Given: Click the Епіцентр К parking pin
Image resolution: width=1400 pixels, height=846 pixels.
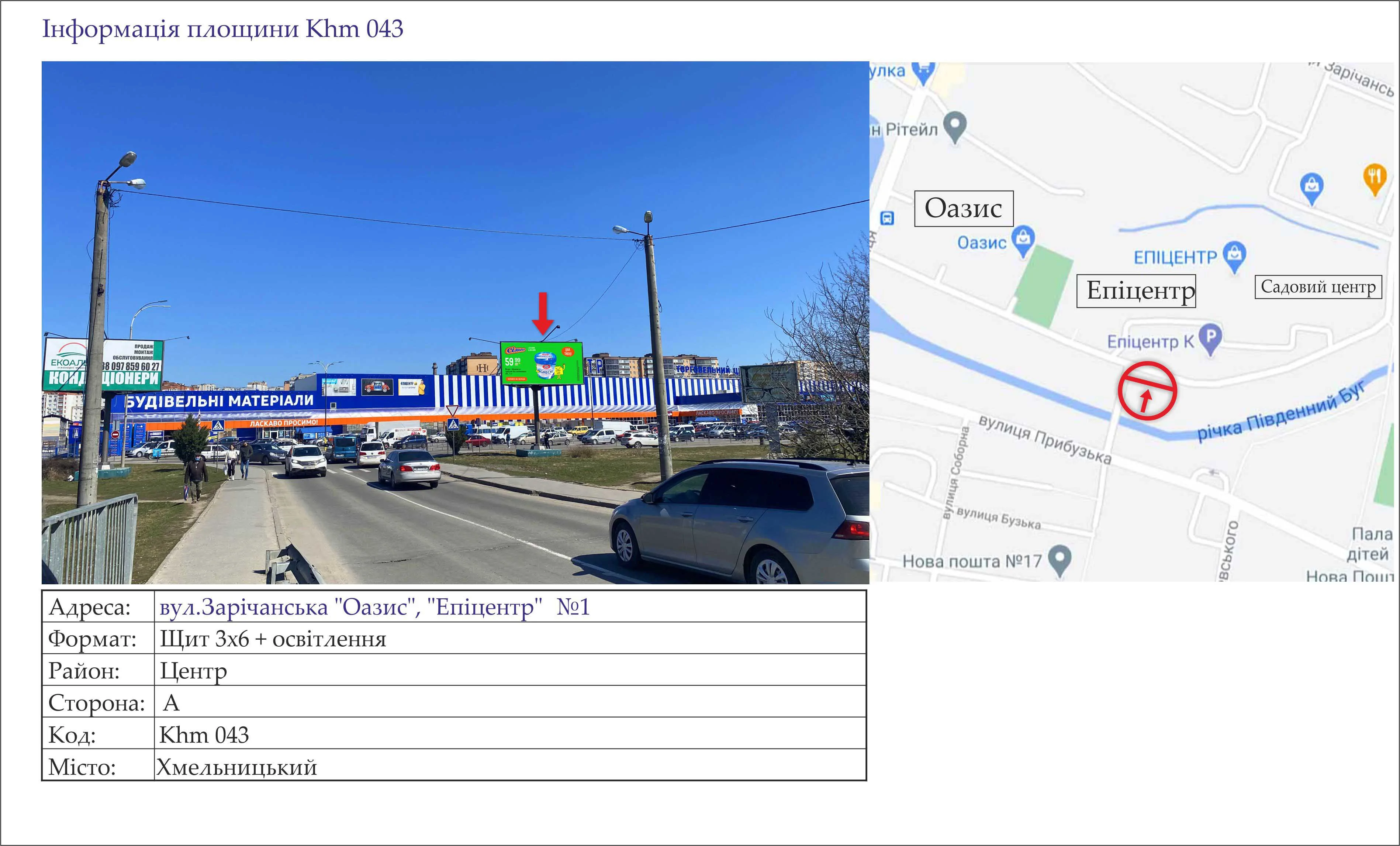Looking at the screenshot, I should point(1210,338).
